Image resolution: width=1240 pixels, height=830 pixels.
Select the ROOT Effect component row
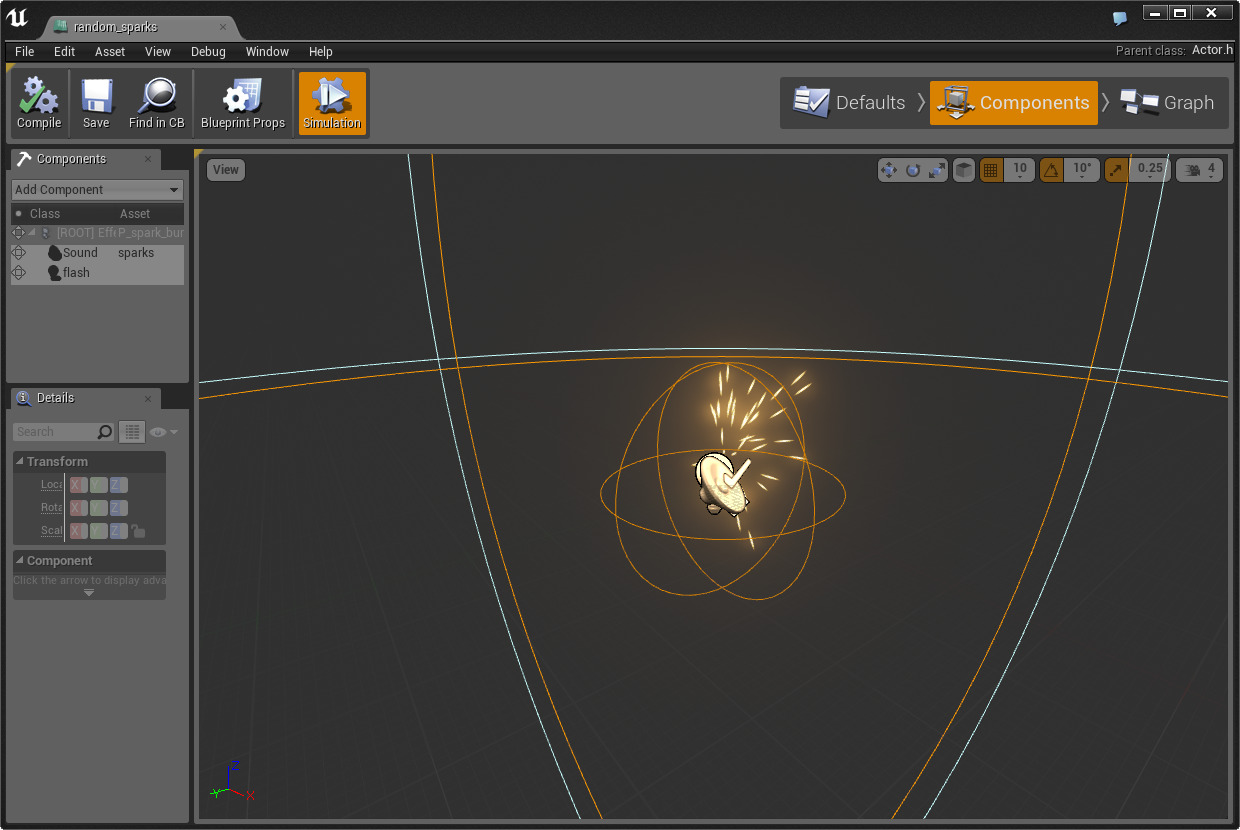(97, 233)
